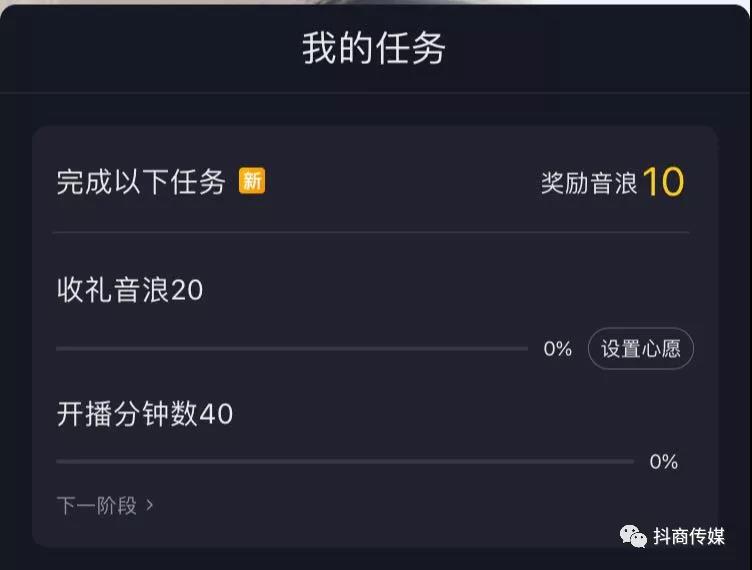Click the 开播分钟数 progress bar
The height and width of the screenshot is (570, 752).
click(x=344, y=461)
